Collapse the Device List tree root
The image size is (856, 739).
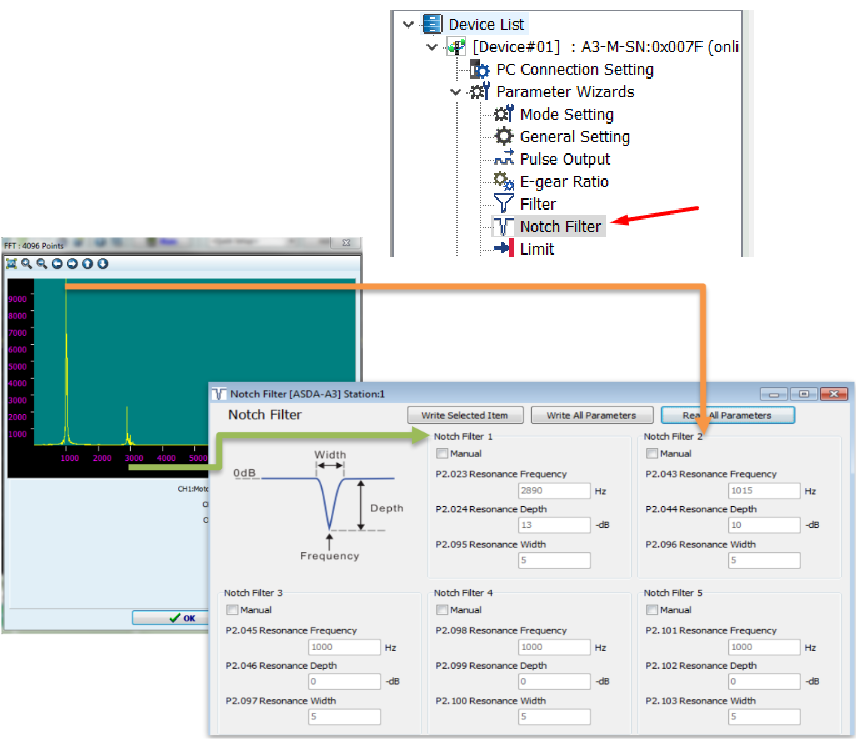tap(408, 25)
